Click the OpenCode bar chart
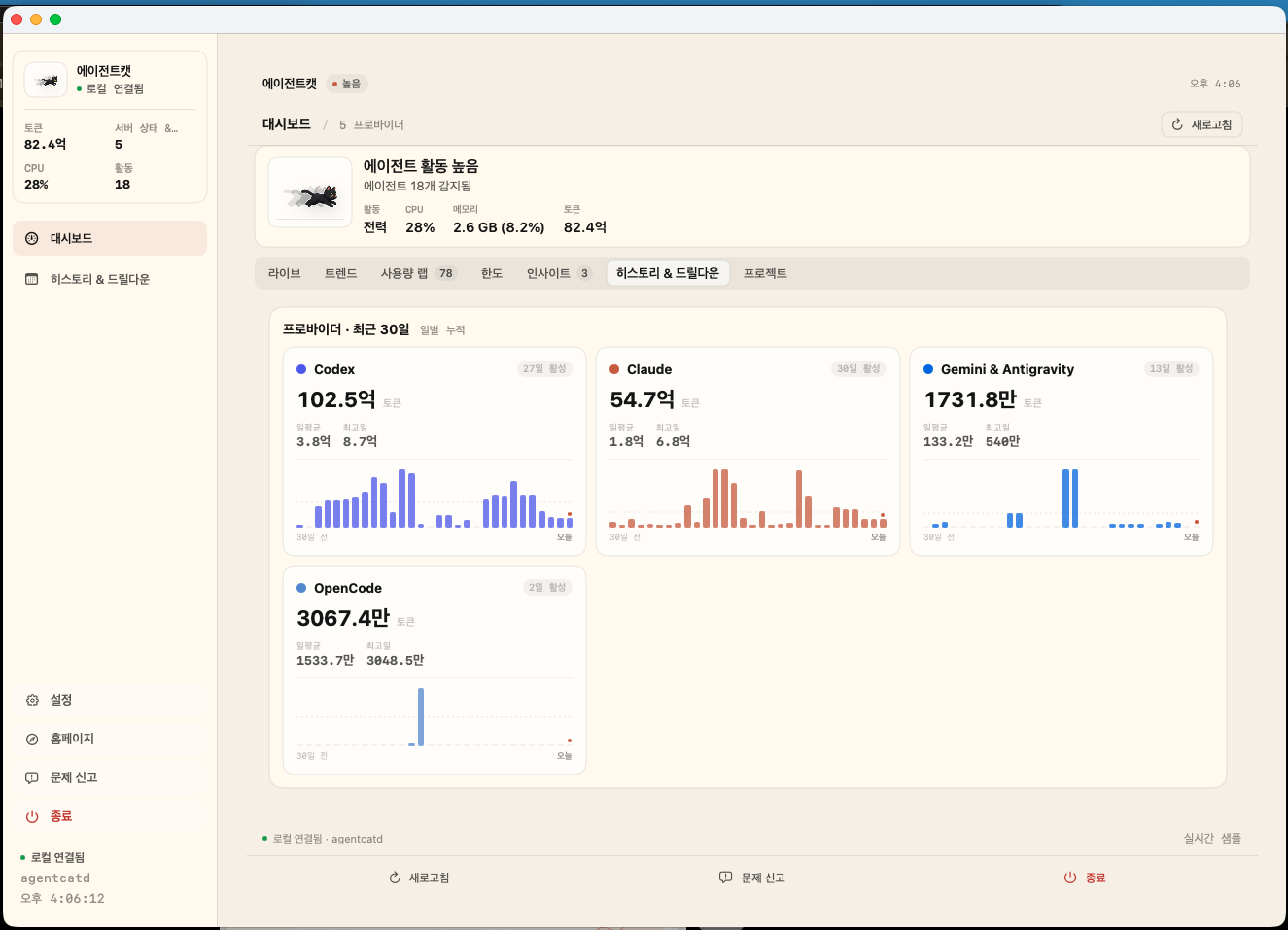The image size is (1288, 930). 435,717
